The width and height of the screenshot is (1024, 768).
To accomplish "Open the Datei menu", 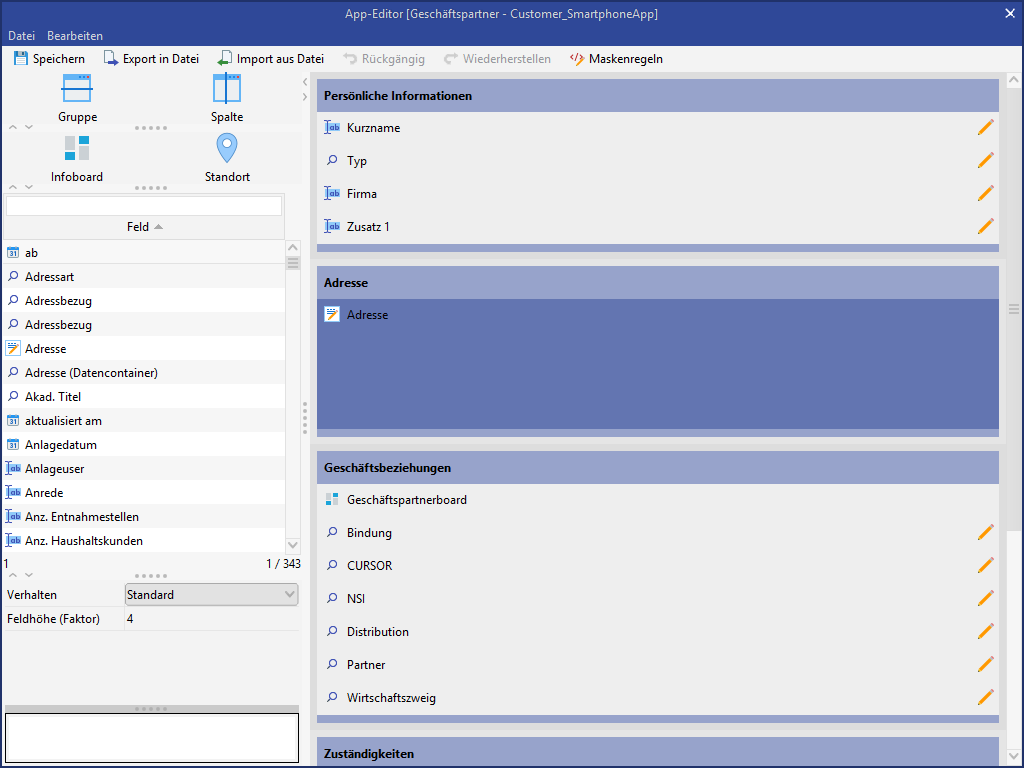I will coord(21,36).
